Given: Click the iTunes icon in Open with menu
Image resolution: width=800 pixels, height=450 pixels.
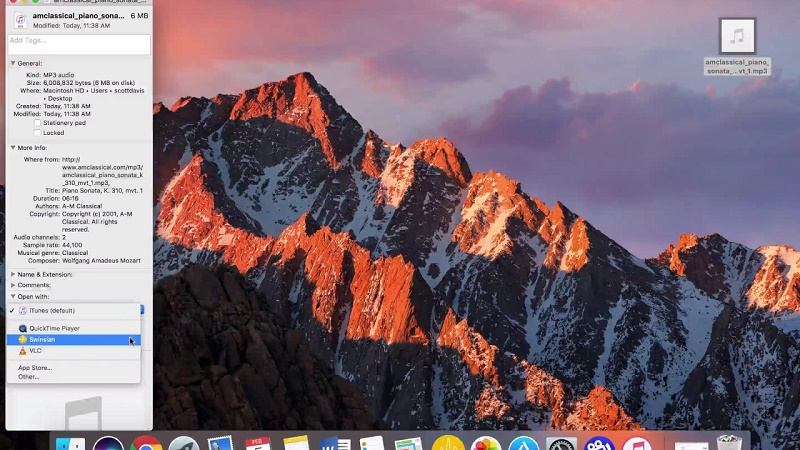Looking at the screenshot, I should pyautogui.click(x=22, y=311).
